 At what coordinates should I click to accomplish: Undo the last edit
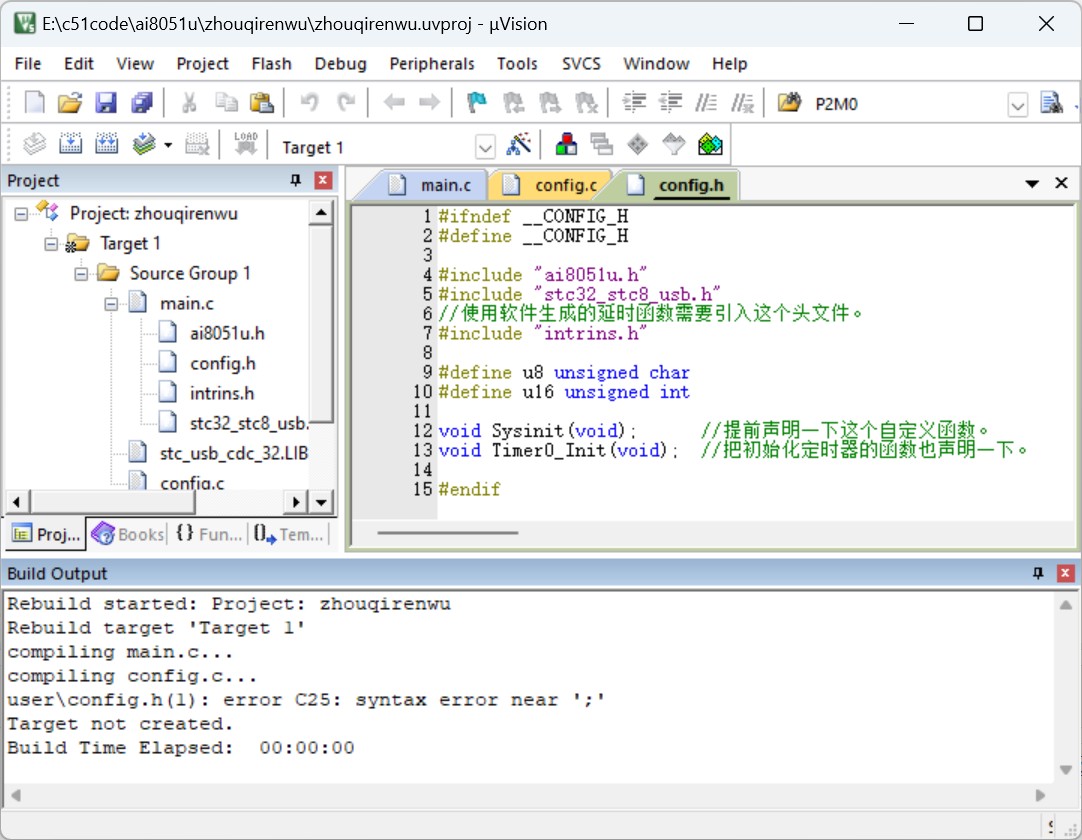309,103
